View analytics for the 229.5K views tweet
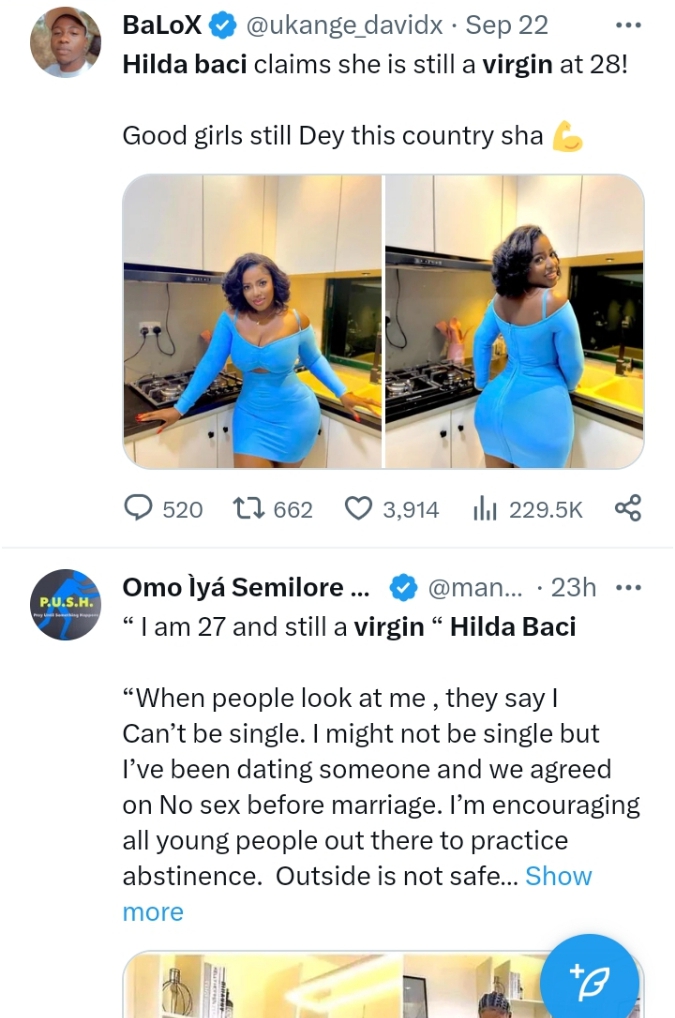This screenshot has height=1018, width=675. coord(485,509)
